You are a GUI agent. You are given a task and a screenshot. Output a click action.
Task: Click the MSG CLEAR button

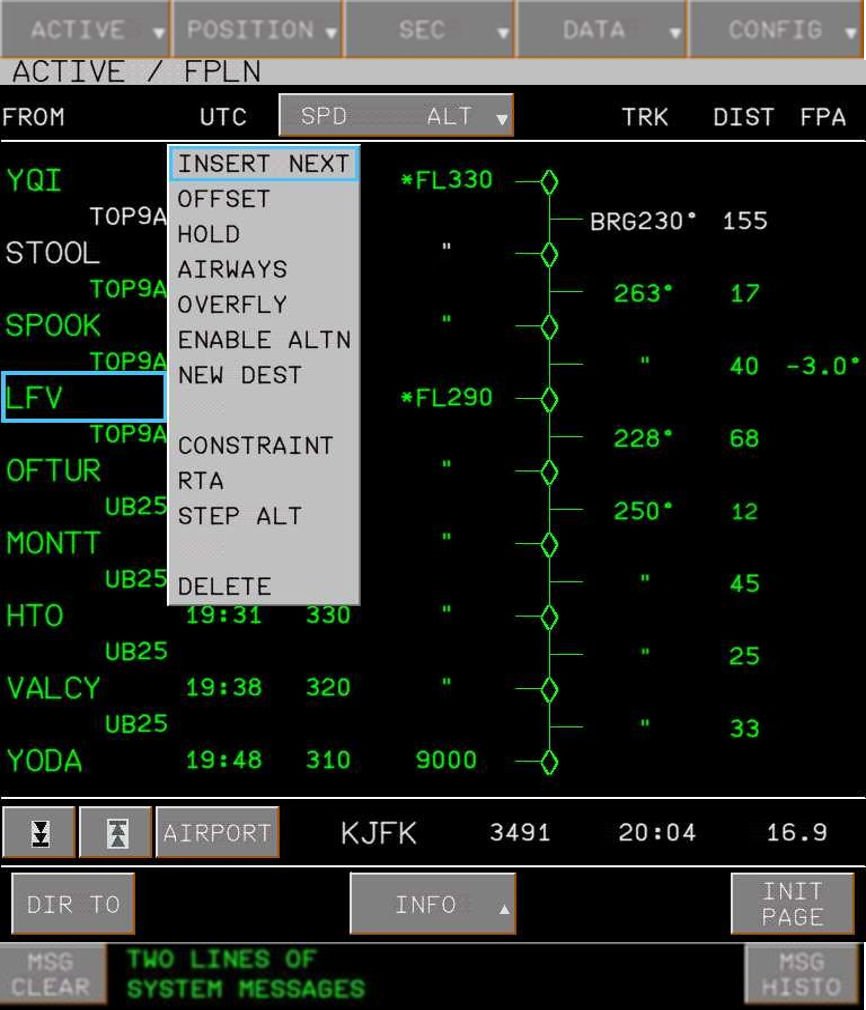[52, 975]
